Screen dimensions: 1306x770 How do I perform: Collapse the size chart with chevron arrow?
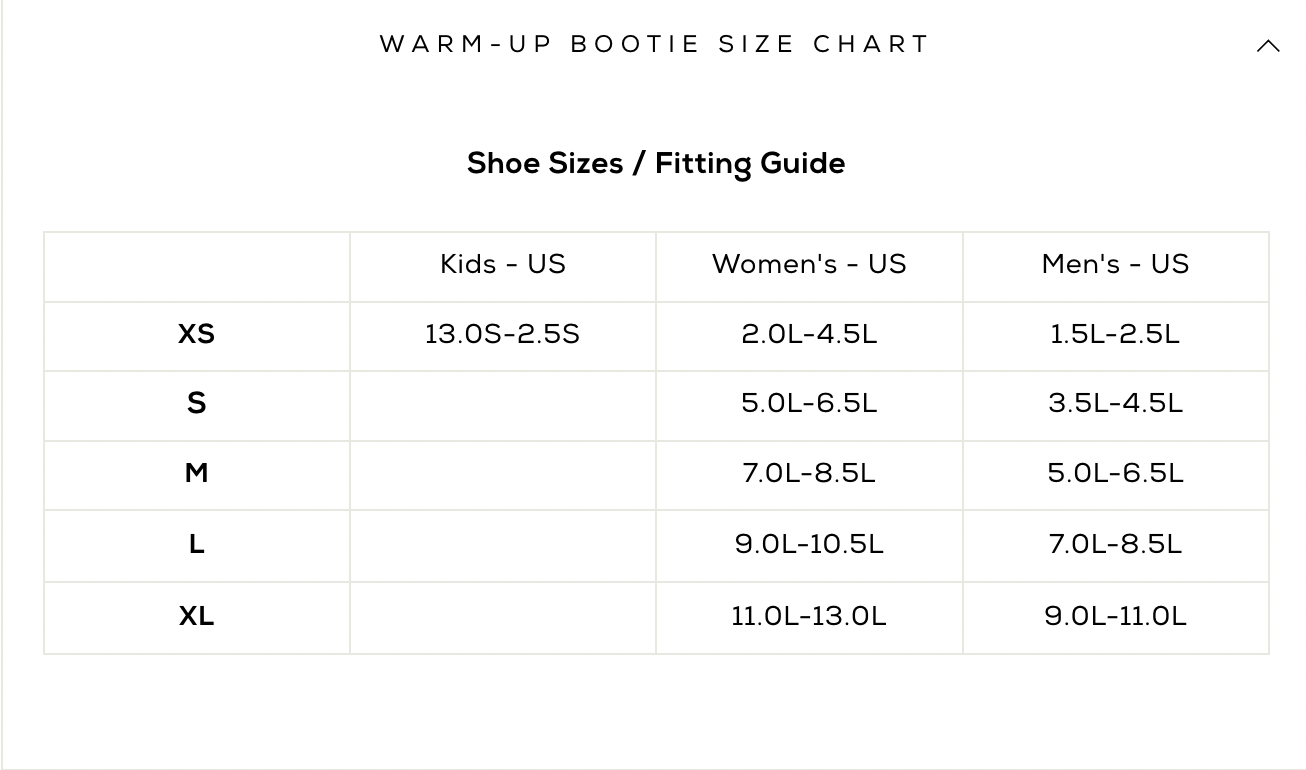click(x=1267, y=46)
